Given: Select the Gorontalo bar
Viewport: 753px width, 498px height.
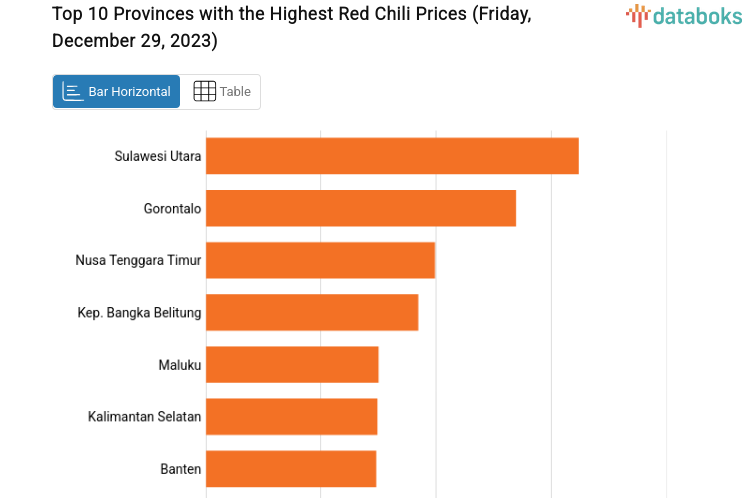Looking at the screenshot, I should (361, 208).
